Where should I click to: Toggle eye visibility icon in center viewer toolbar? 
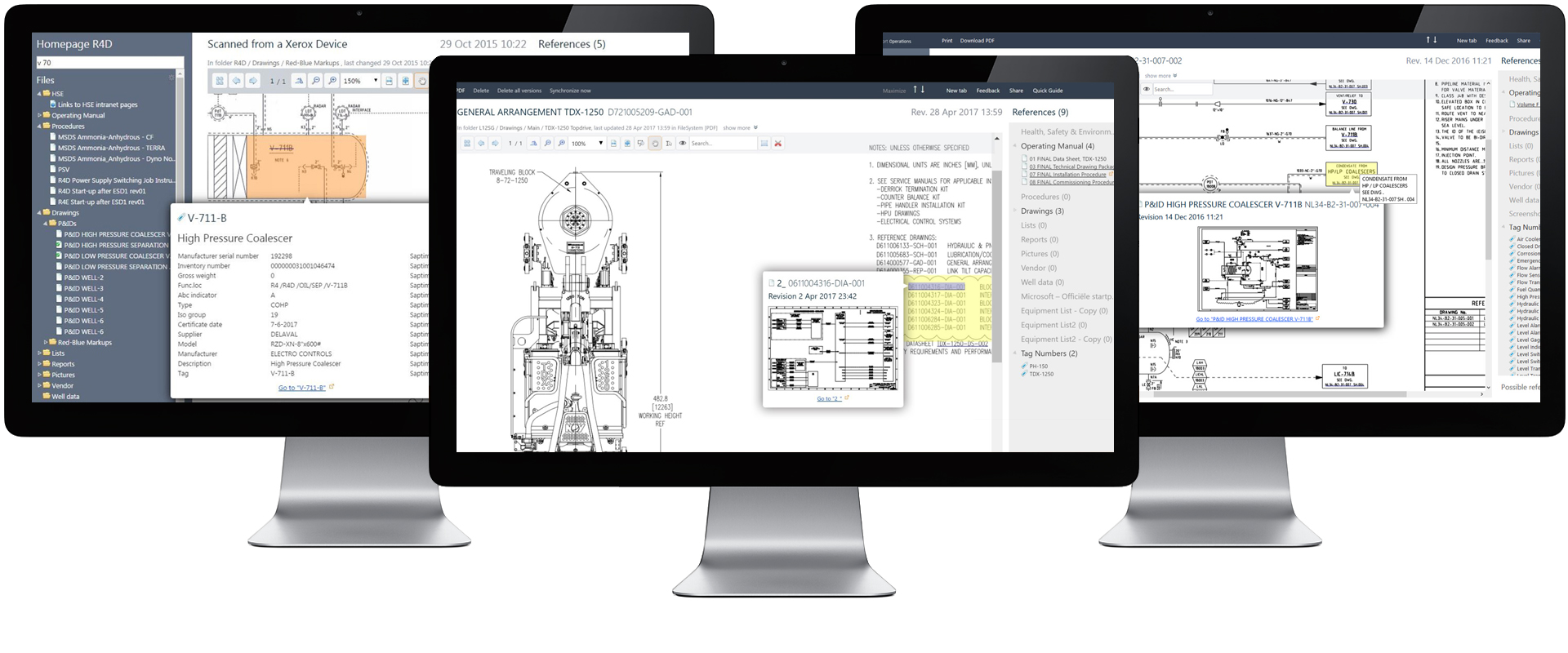point(683,144)
